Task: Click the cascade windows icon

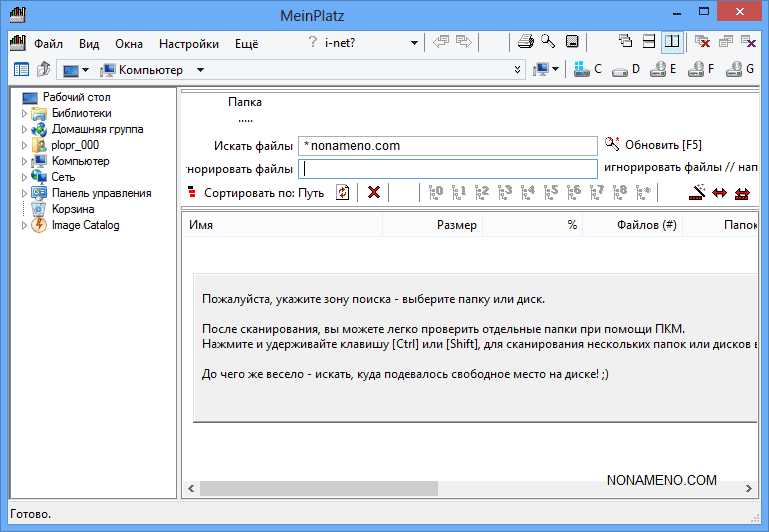Action: 626,42
